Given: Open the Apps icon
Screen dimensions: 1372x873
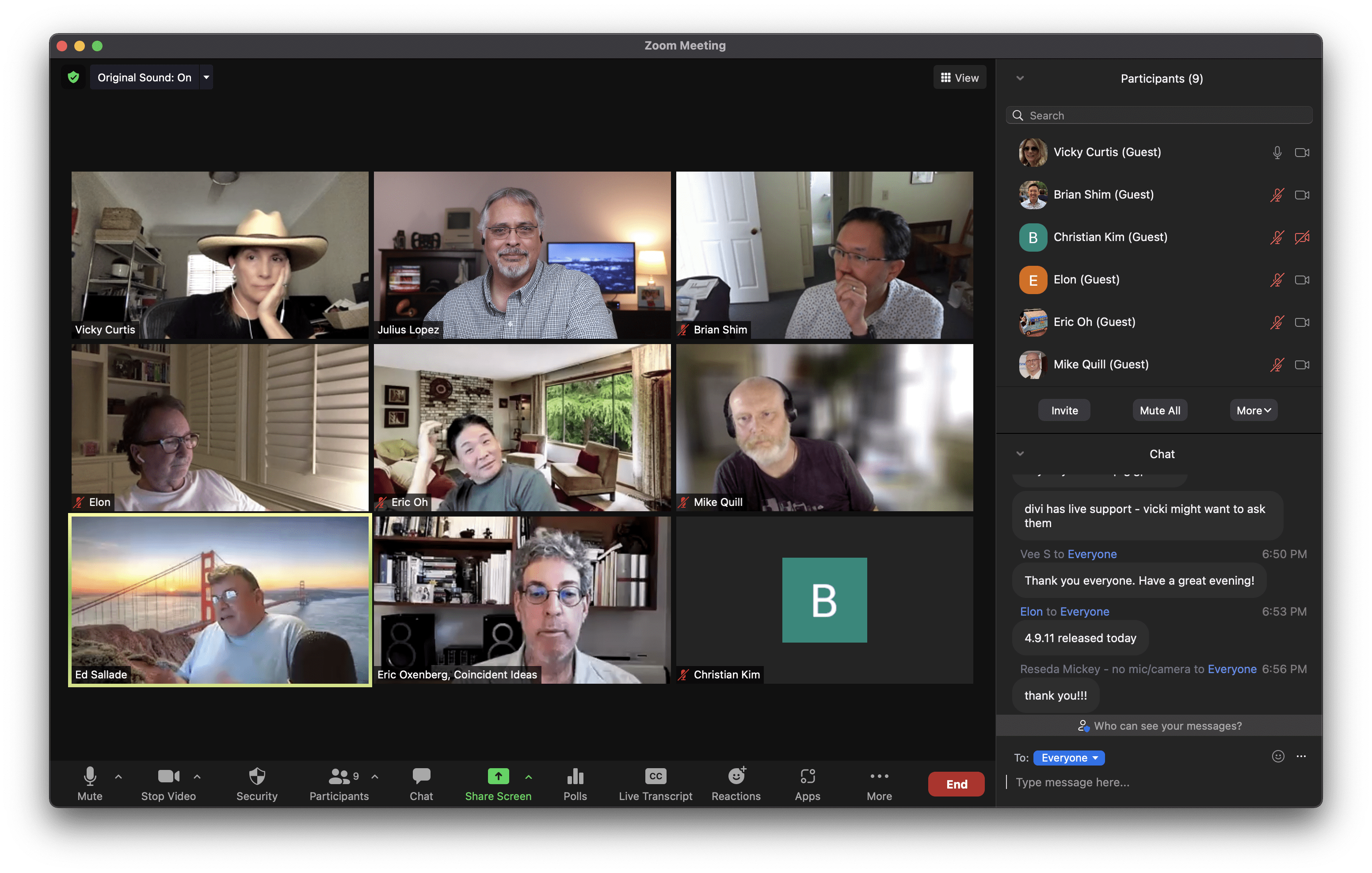Looking at the screenshot, I should [808, 777].
